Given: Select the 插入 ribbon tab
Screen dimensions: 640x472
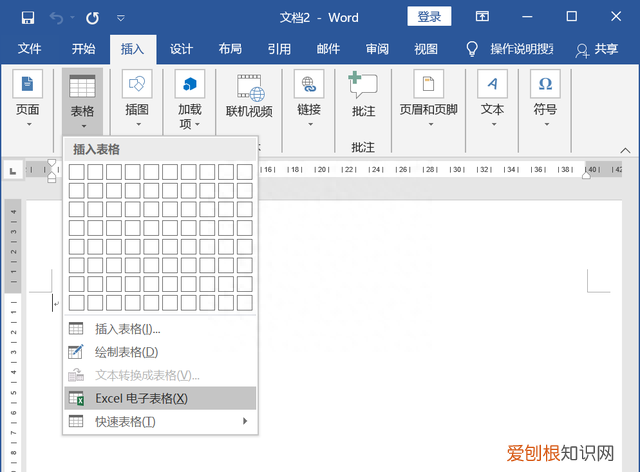Looking at the screenshot, I should coord(133,49).
